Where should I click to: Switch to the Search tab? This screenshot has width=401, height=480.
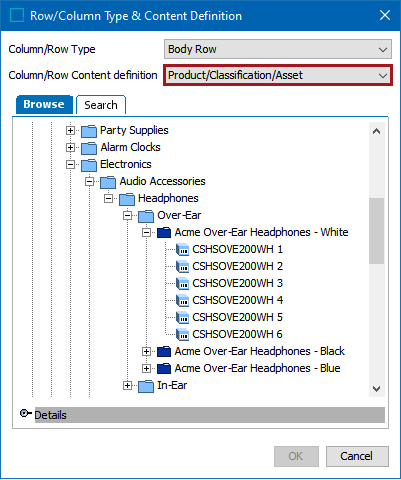pos(101,105)
